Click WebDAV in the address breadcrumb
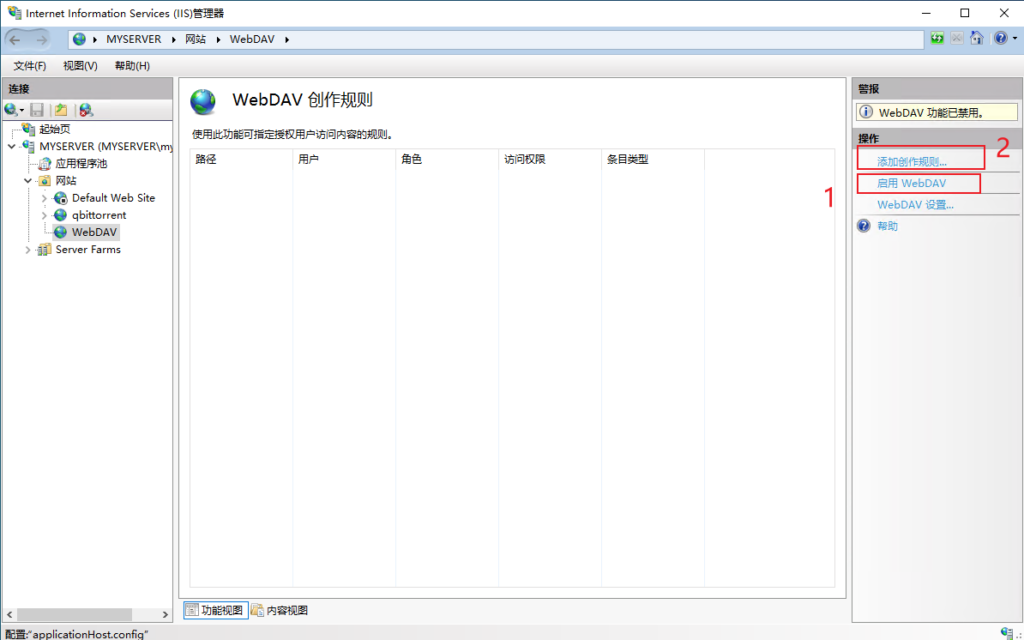 point(252,39)
